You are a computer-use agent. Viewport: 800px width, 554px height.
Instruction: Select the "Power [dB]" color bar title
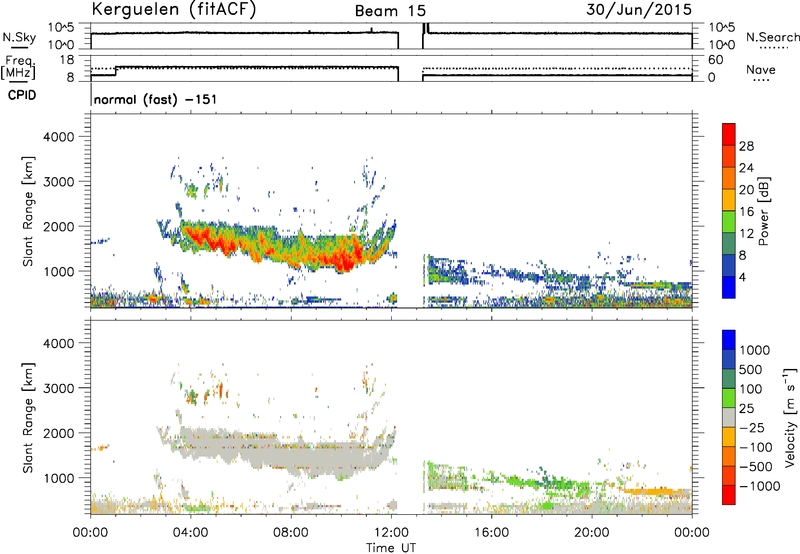coord(763,211)
